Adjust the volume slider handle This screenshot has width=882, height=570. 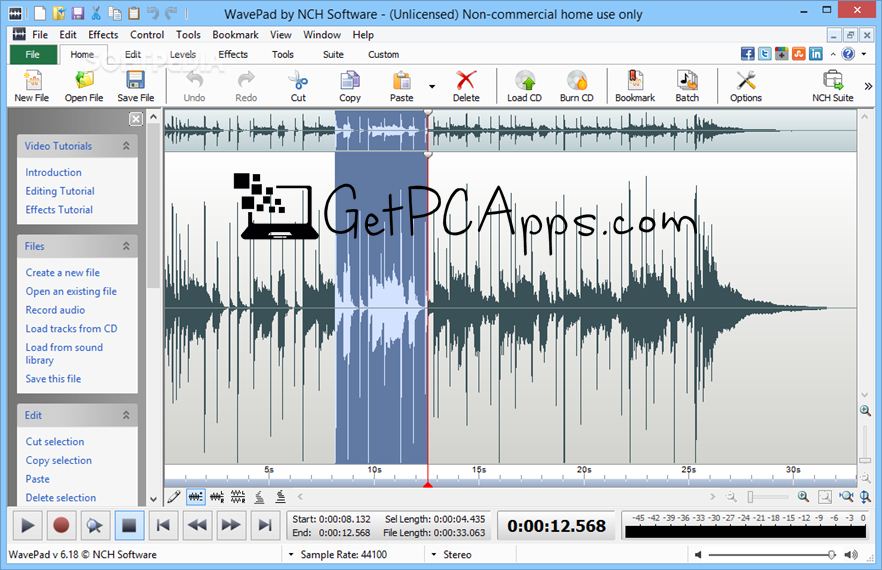831,555
